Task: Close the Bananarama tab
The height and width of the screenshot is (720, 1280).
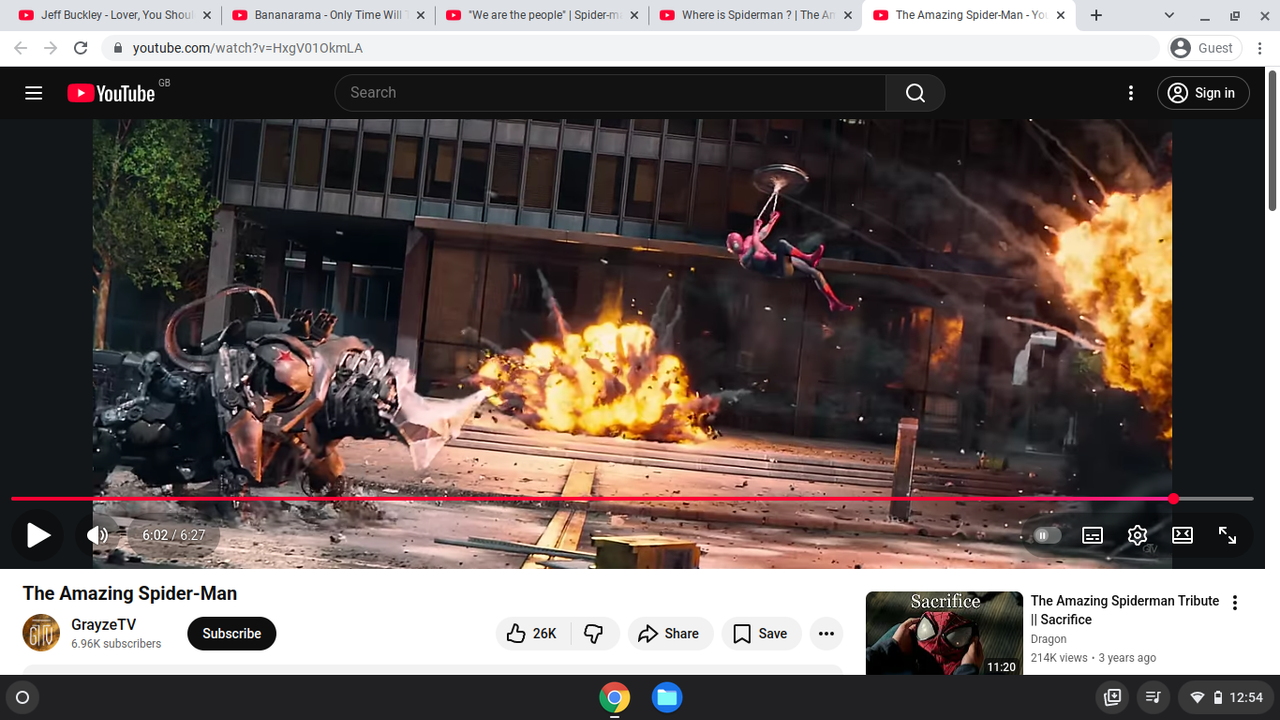Action: (420, 16)
